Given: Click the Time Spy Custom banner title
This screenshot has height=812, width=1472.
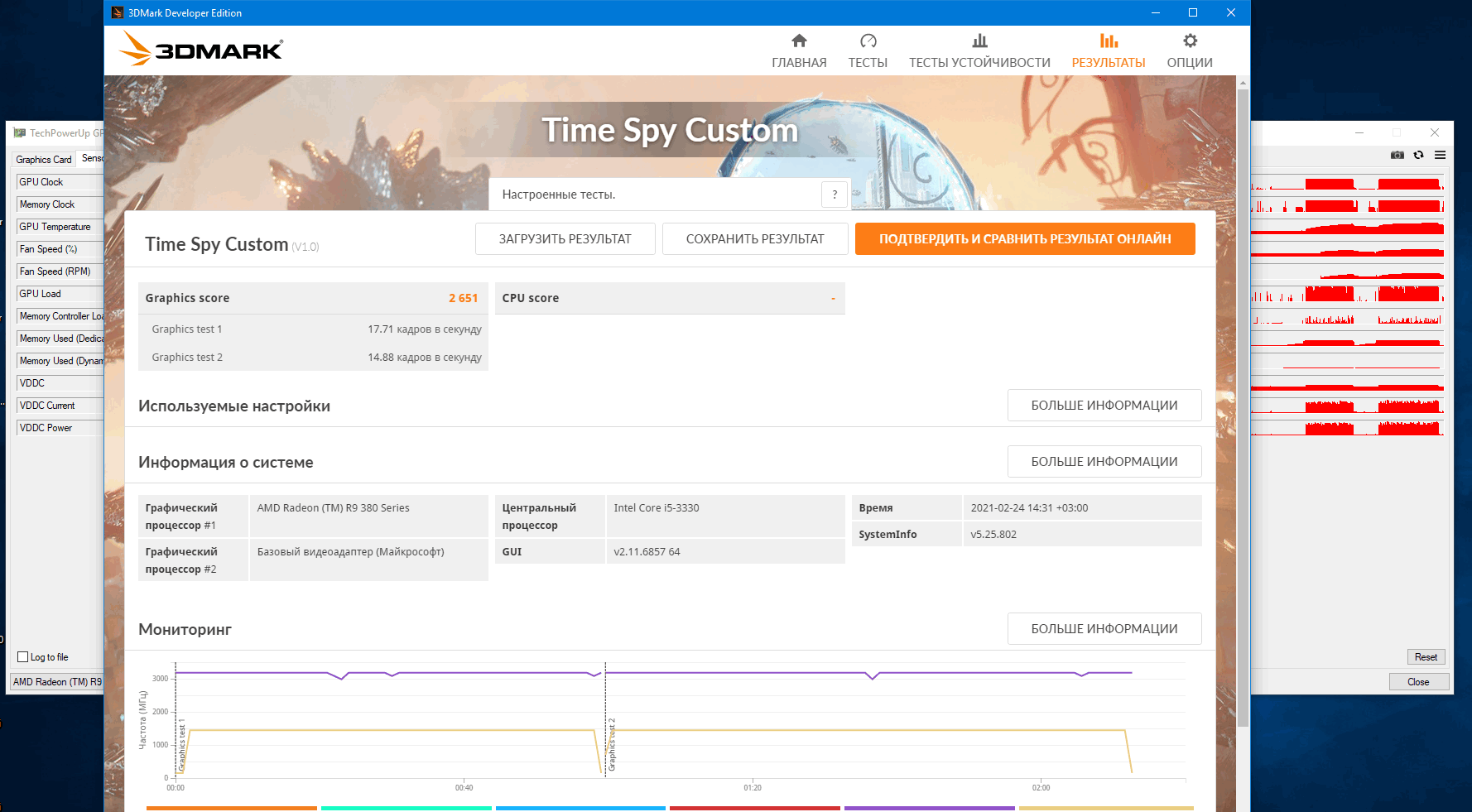Looking at the screenshot, I should click(670, 130).
